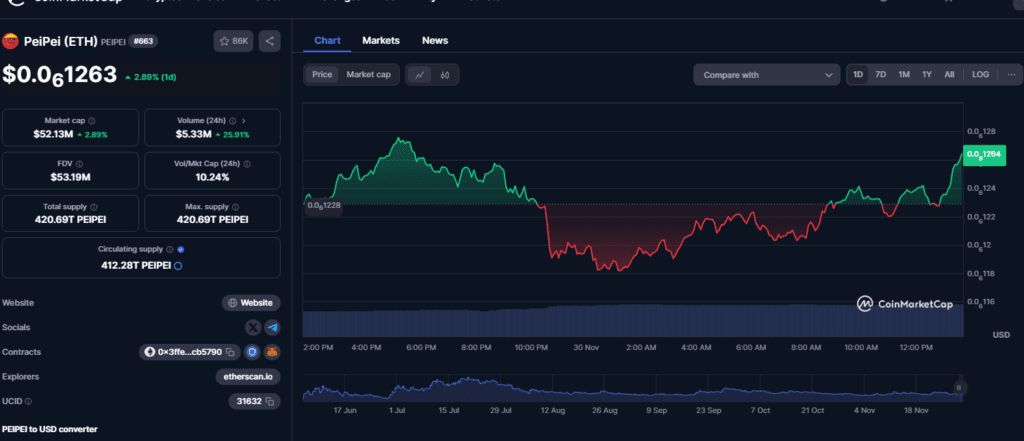
Task: Open the etherscan.io explorer link
Action: 248,376
